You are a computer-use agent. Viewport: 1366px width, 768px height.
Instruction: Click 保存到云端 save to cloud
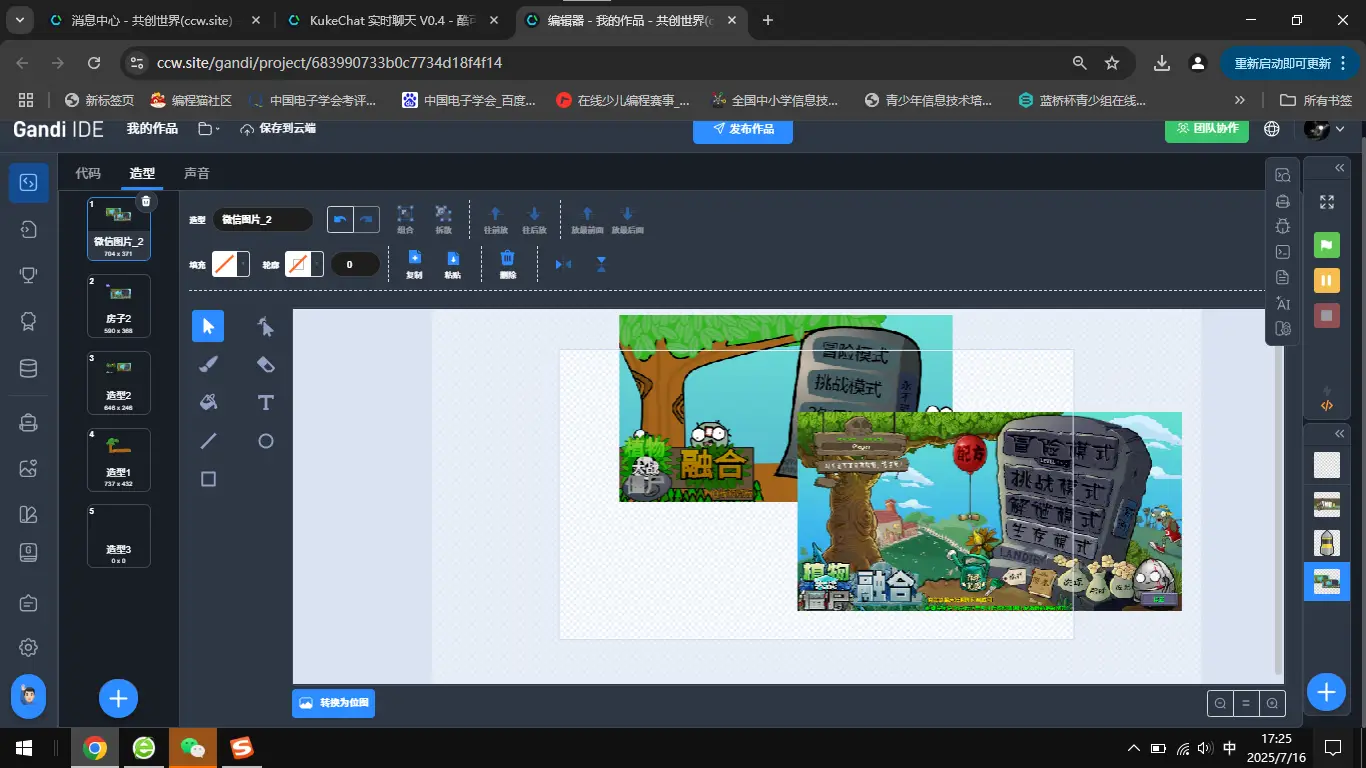point(278,129)
